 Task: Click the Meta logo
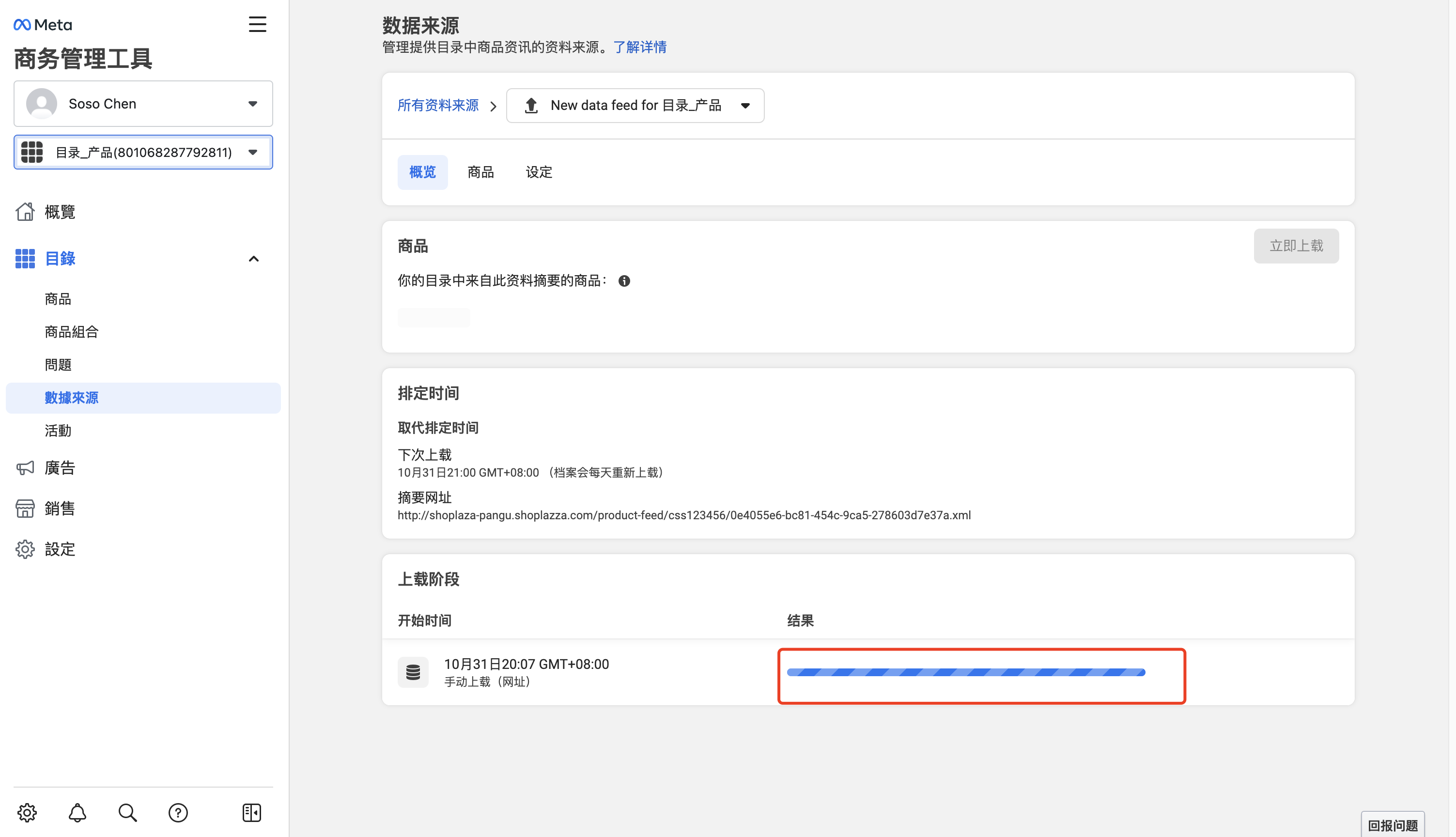(43, 25)
